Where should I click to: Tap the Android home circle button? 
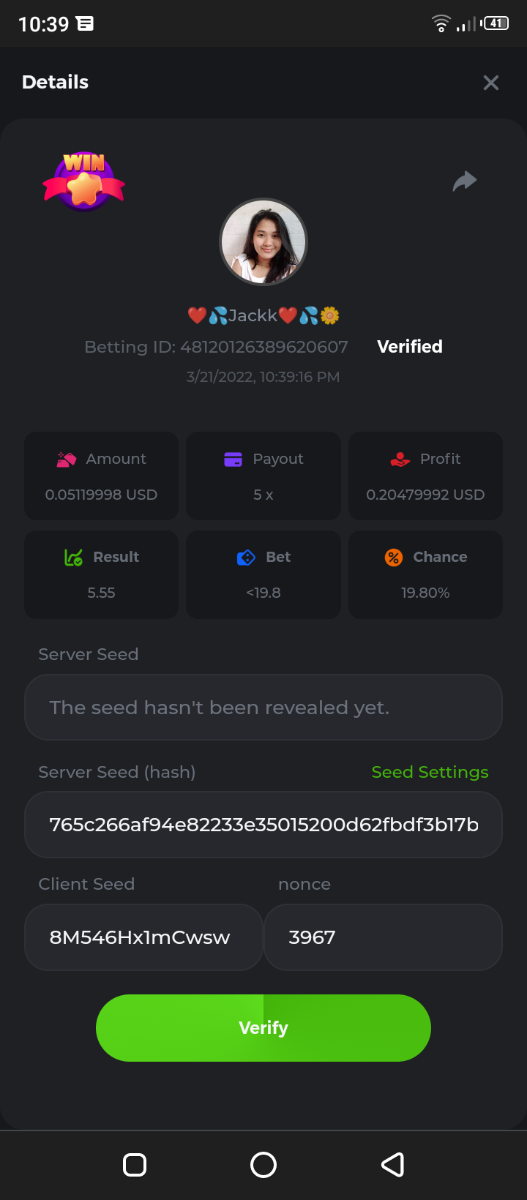[263, 1164]
